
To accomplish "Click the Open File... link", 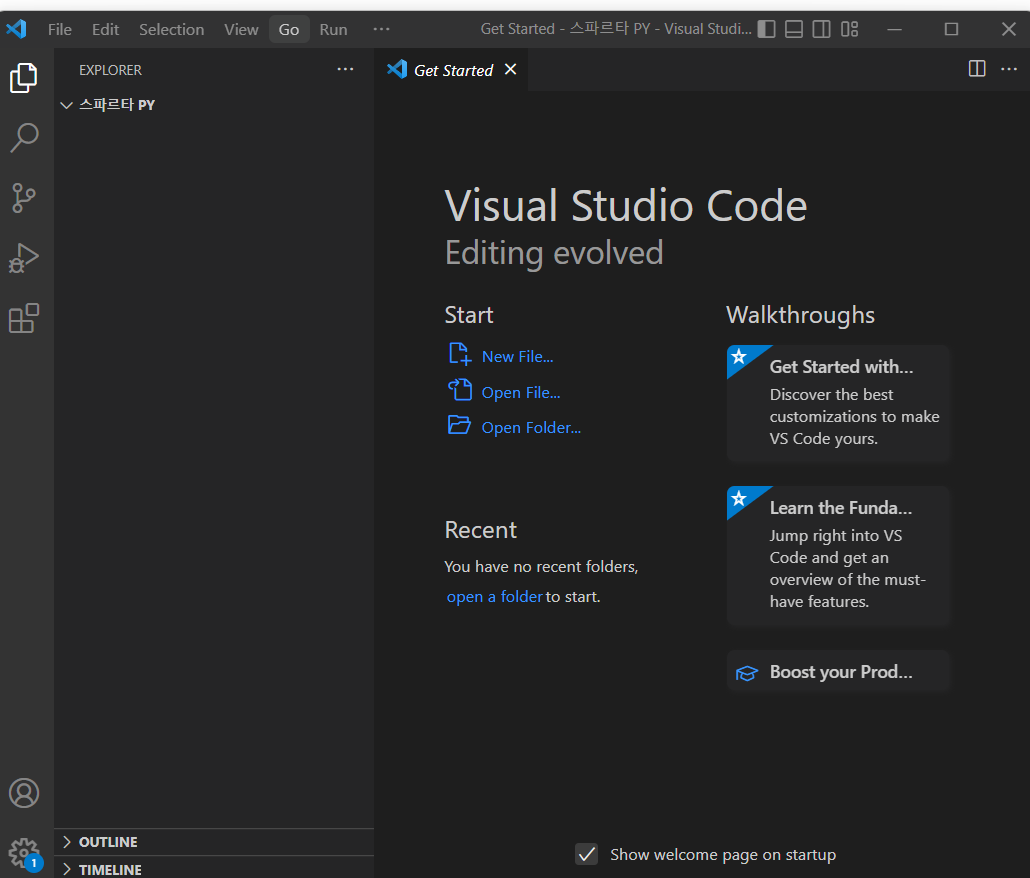I will [521, 393].
